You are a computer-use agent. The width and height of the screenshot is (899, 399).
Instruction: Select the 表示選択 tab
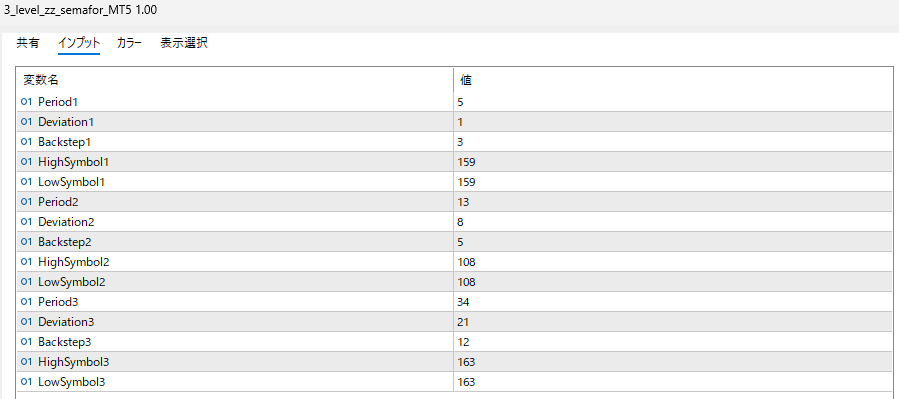coord(183,43)
